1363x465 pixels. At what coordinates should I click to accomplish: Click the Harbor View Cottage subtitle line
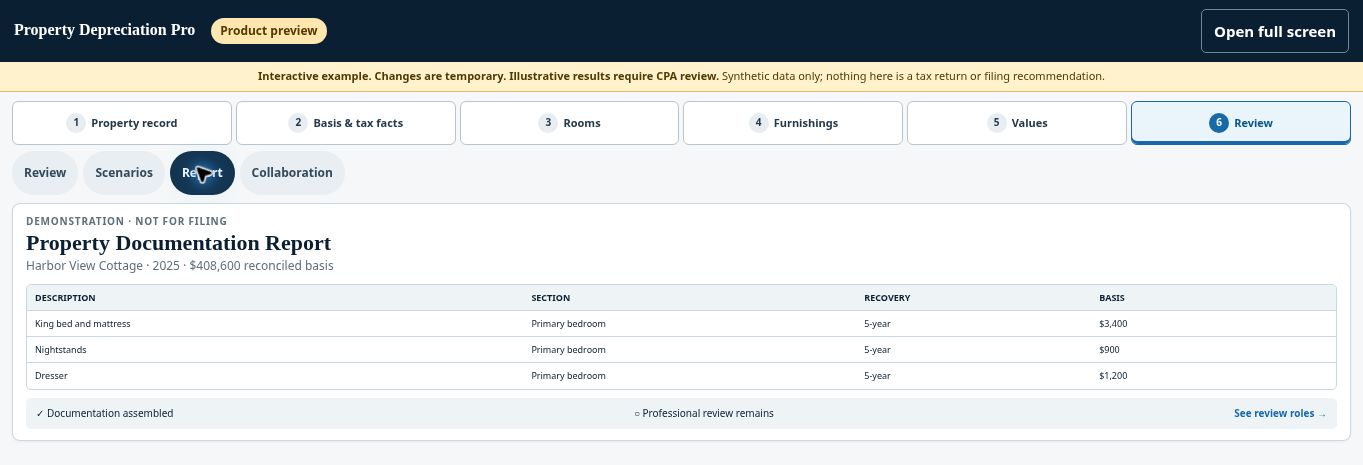180,266
